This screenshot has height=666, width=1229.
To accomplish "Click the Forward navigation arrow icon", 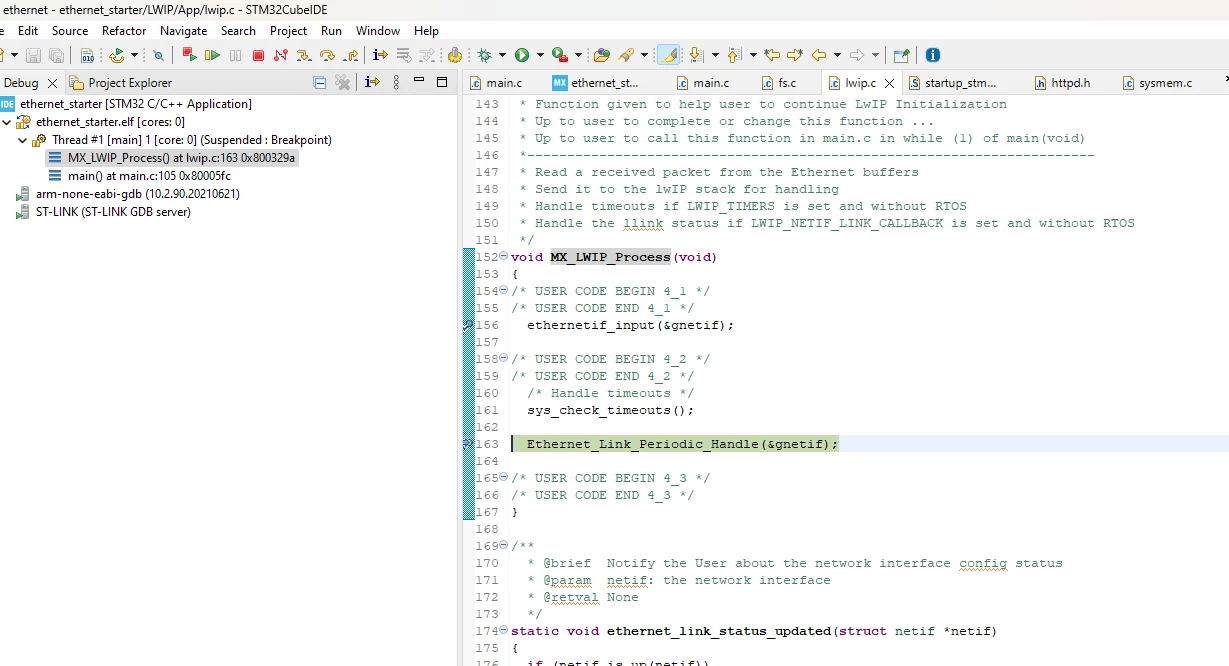I will tap(857, 55).
